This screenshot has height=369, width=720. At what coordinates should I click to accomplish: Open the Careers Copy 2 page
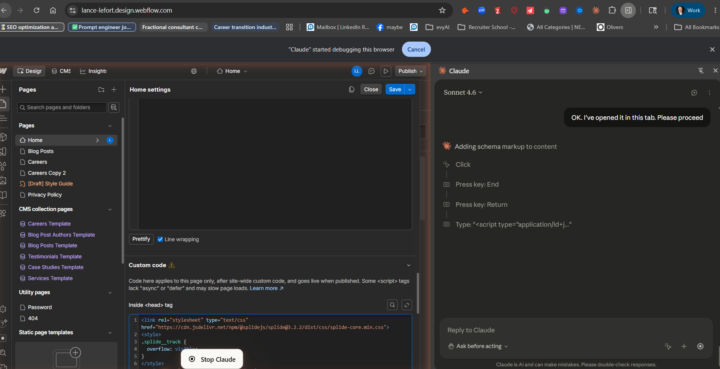46,173
